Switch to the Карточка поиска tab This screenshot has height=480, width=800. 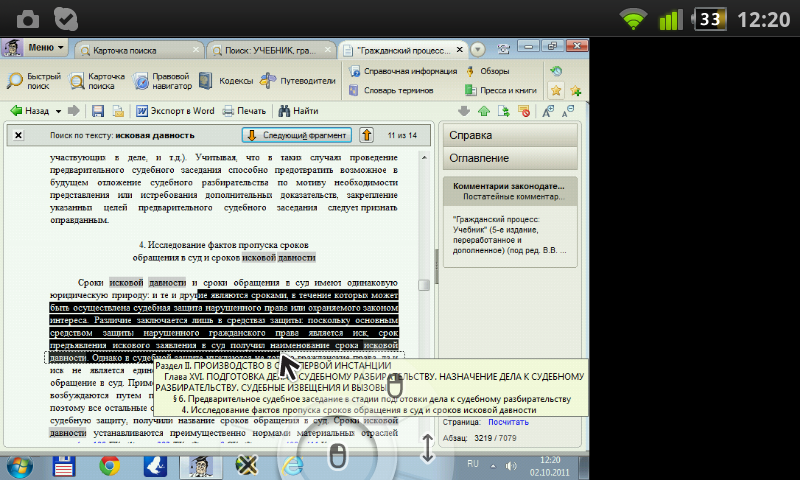pyautogui.click(x=137, y=49)
